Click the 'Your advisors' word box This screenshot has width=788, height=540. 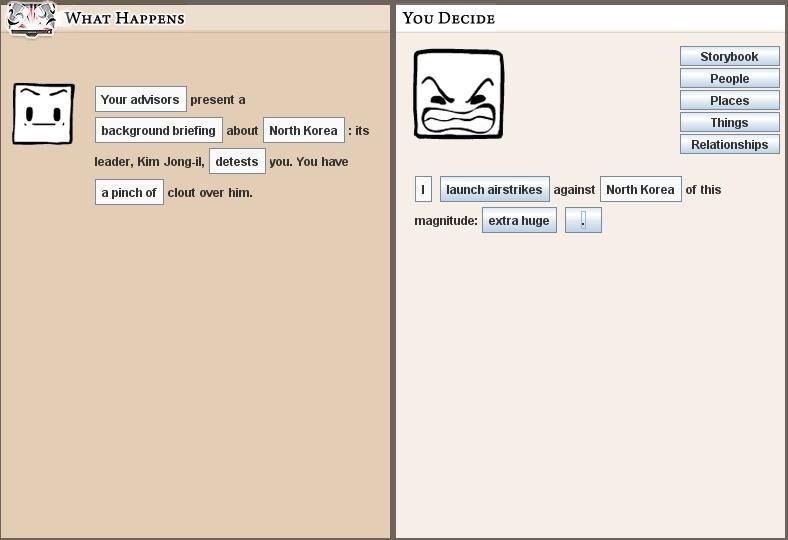140,100
